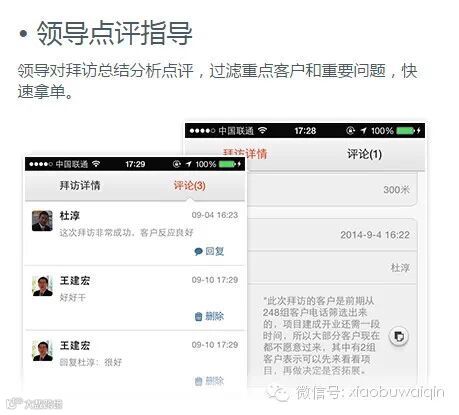
Task: Click the 杜淳 name in first comment
Action: click(x=70, y=216)
